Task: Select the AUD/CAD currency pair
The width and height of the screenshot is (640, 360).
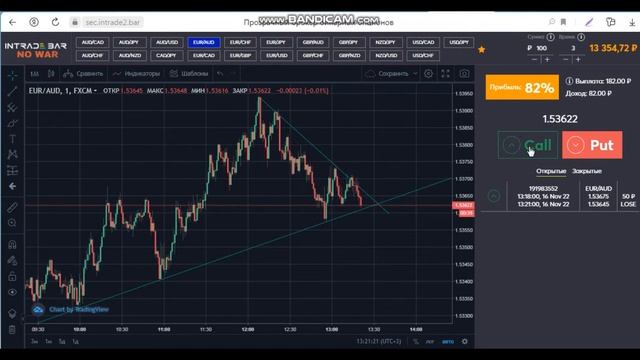Action: (x=93, y=42)
